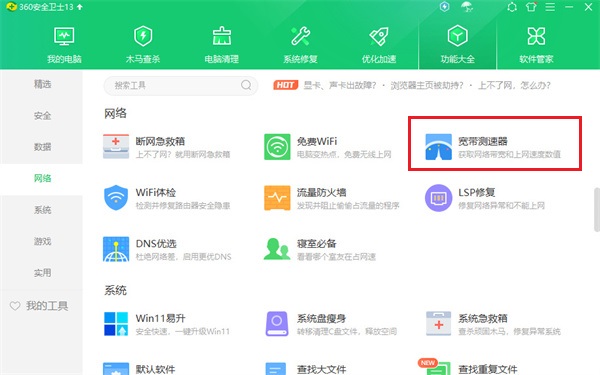The height and width of the screenshot is (375, 600).
Task: Select the 网络 category tab
Action: [42, 178]
